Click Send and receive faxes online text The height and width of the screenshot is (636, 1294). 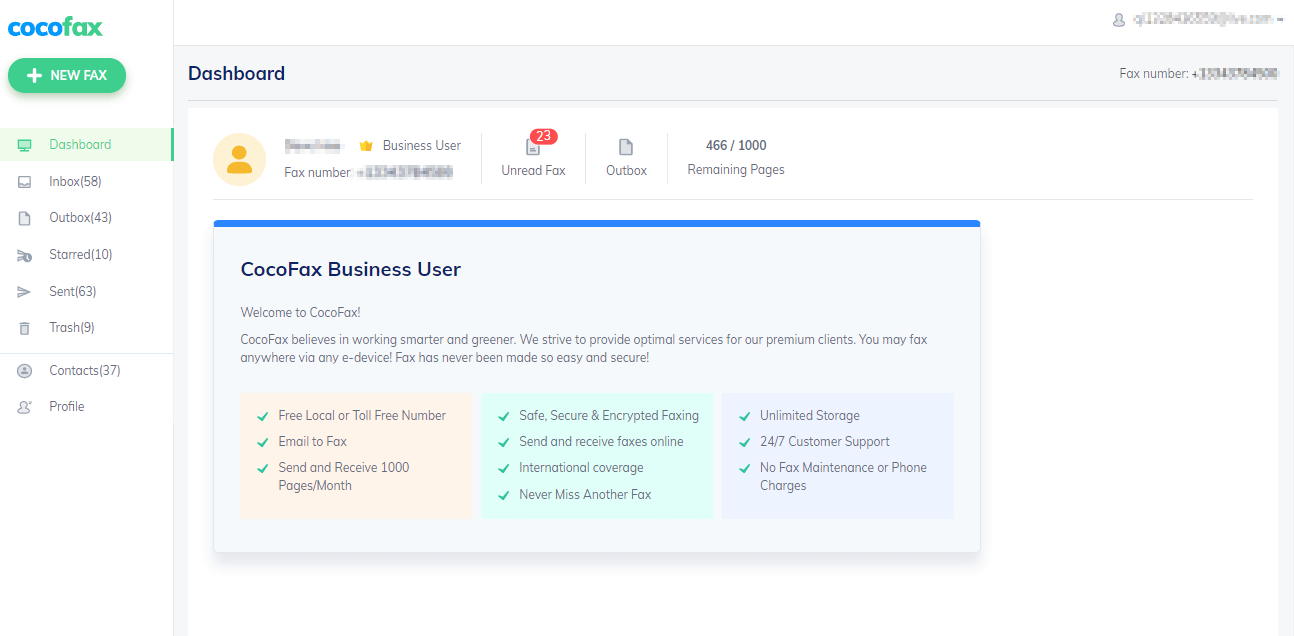(601, 442)
